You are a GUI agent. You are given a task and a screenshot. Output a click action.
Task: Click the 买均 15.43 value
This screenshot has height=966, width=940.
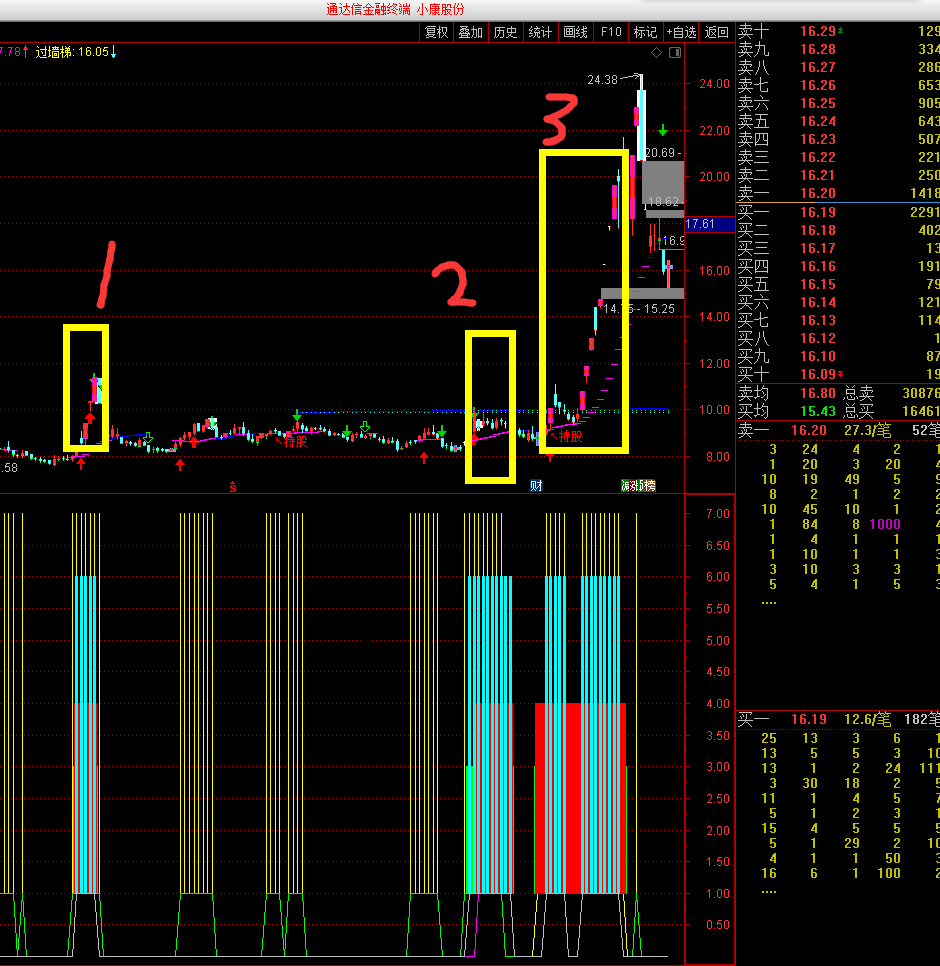coord(817,411)
